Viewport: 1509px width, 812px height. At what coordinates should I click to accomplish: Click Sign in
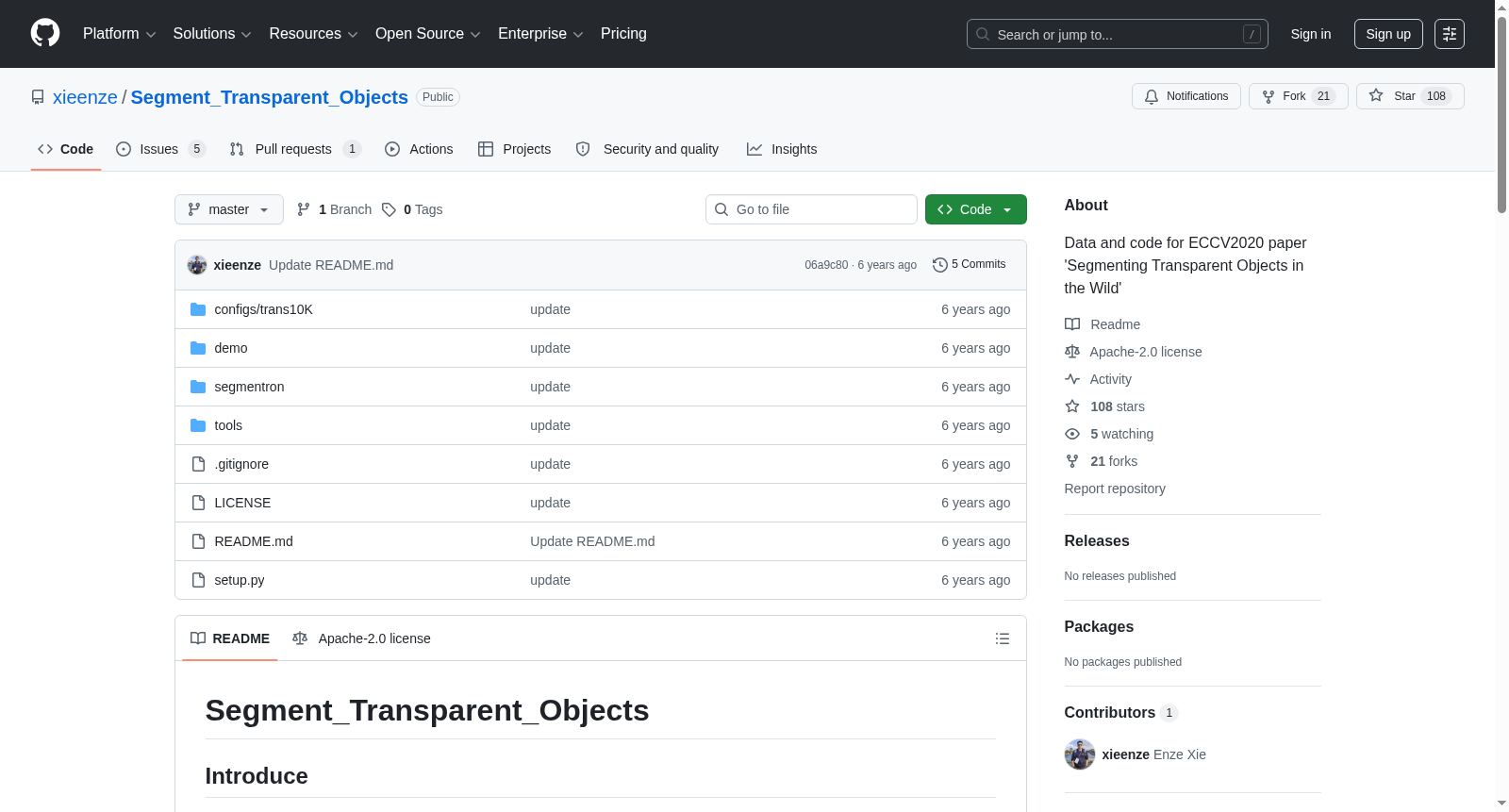click(x=1311, y=34)
